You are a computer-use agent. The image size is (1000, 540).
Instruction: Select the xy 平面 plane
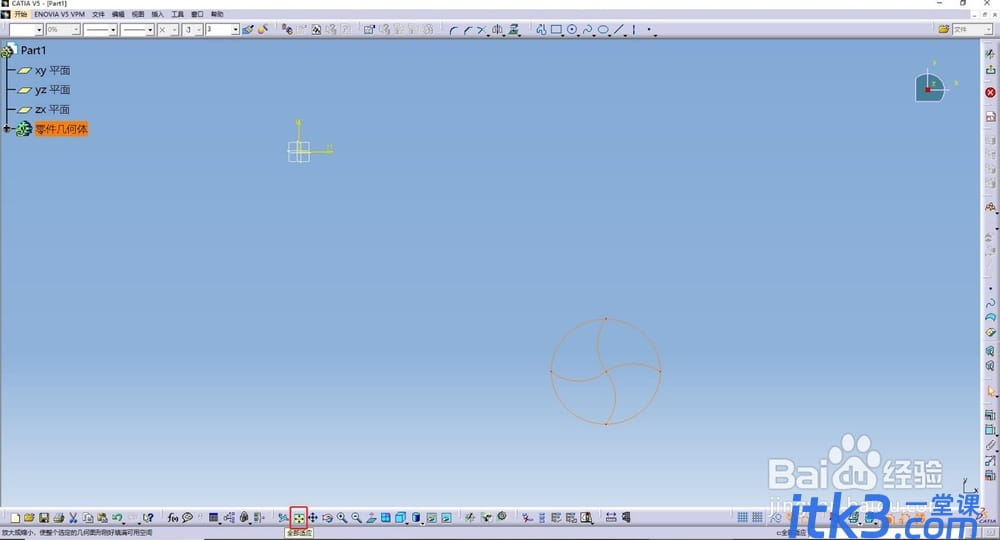click(x=52, y=70)
